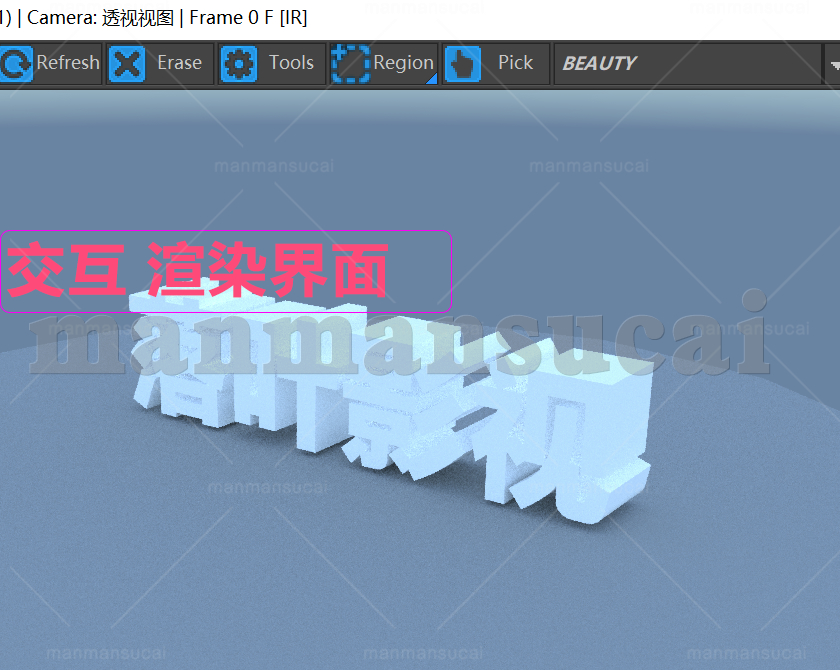Open the Region small blue corner flyout
The width and height of the screenshot is (840, 670).
[432, 79]
